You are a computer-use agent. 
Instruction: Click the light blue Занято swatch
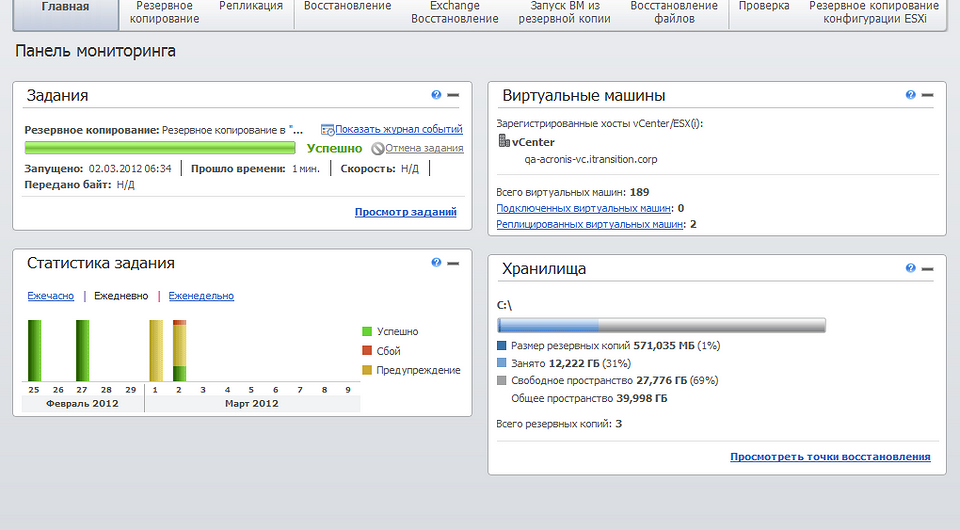(x=501, y=363)
